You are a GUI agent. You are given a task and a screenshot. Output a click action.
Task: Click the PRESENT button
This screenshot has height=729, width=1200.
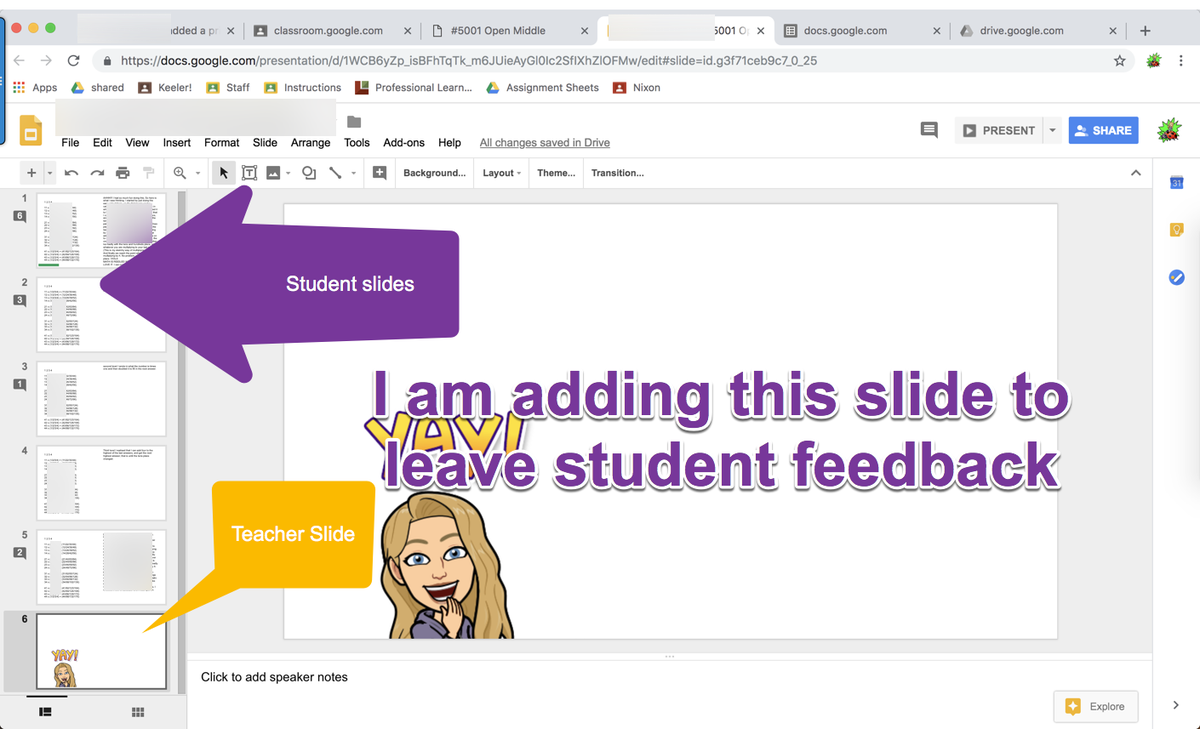coord(998,130)
